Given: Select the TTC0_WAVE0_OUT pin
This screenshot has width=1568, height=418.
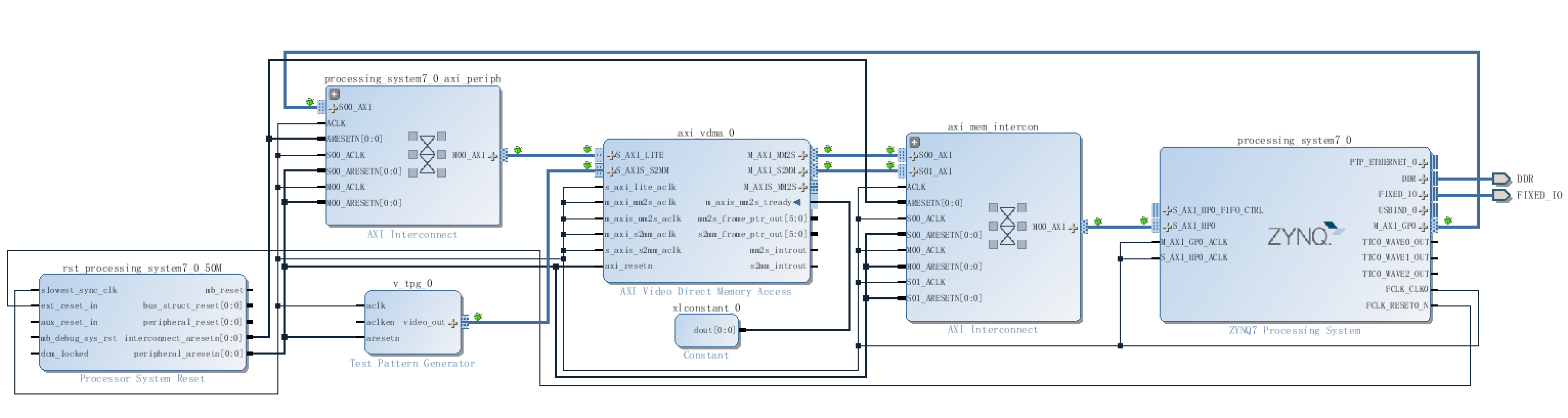Looking at the screenshot, I should tap(1395, 242).
